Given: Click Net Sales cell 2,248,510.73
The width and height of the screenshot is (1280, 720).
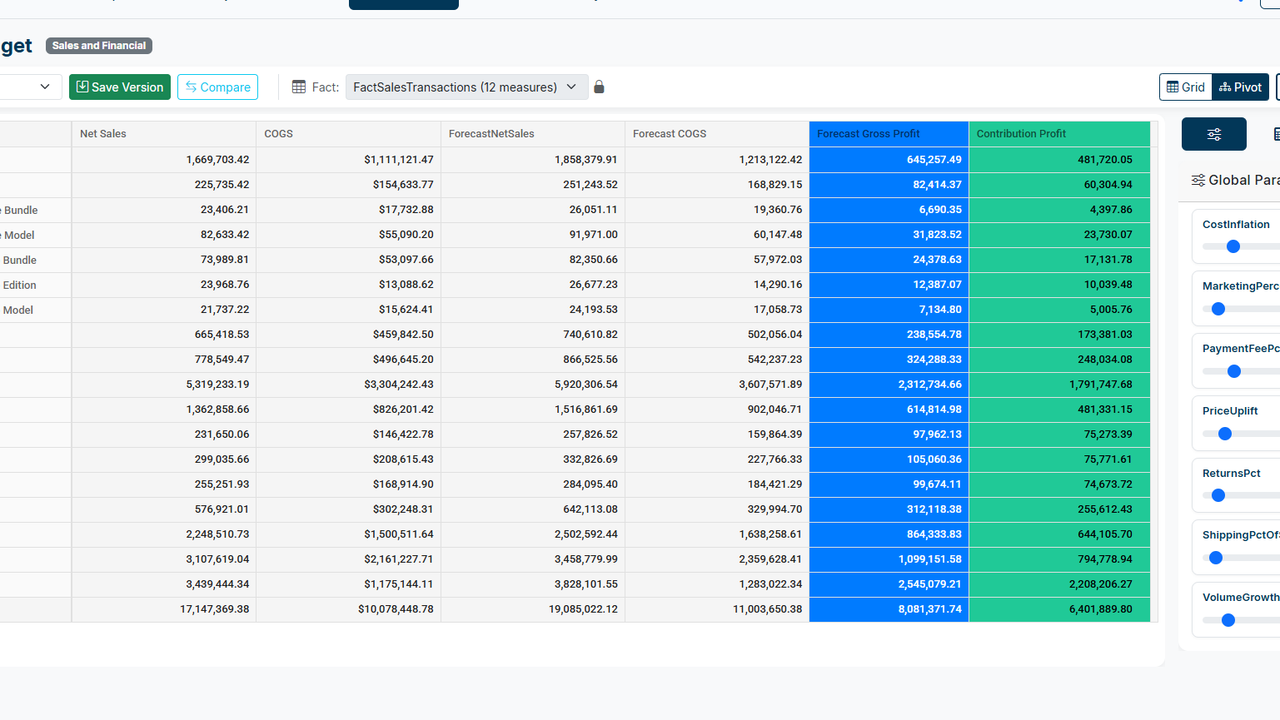Looking at the screenshot, I should [x=164, y=535].
